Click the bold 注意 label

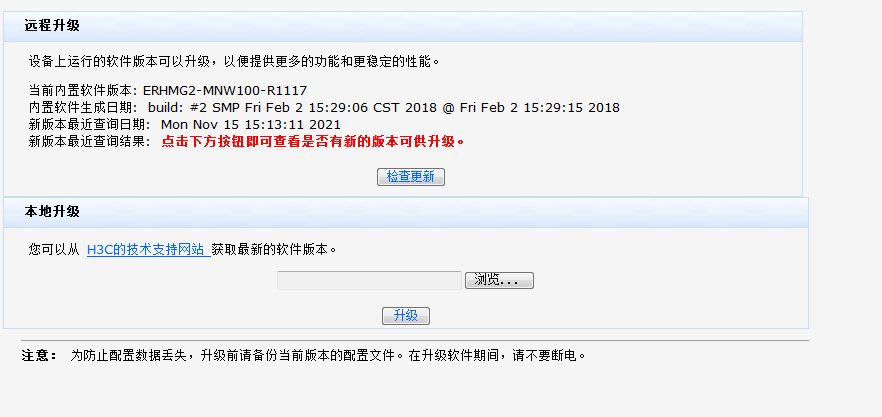coord(39,356)
